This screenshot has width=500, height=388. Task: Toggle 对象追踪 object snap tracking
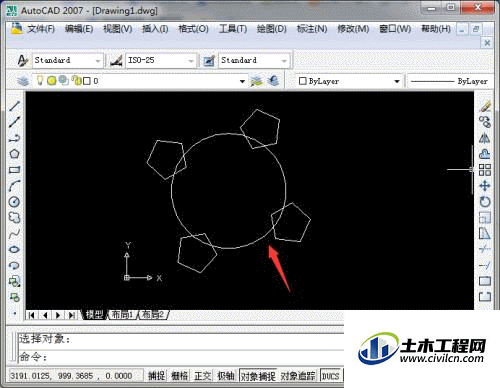(x=298, y=376)
